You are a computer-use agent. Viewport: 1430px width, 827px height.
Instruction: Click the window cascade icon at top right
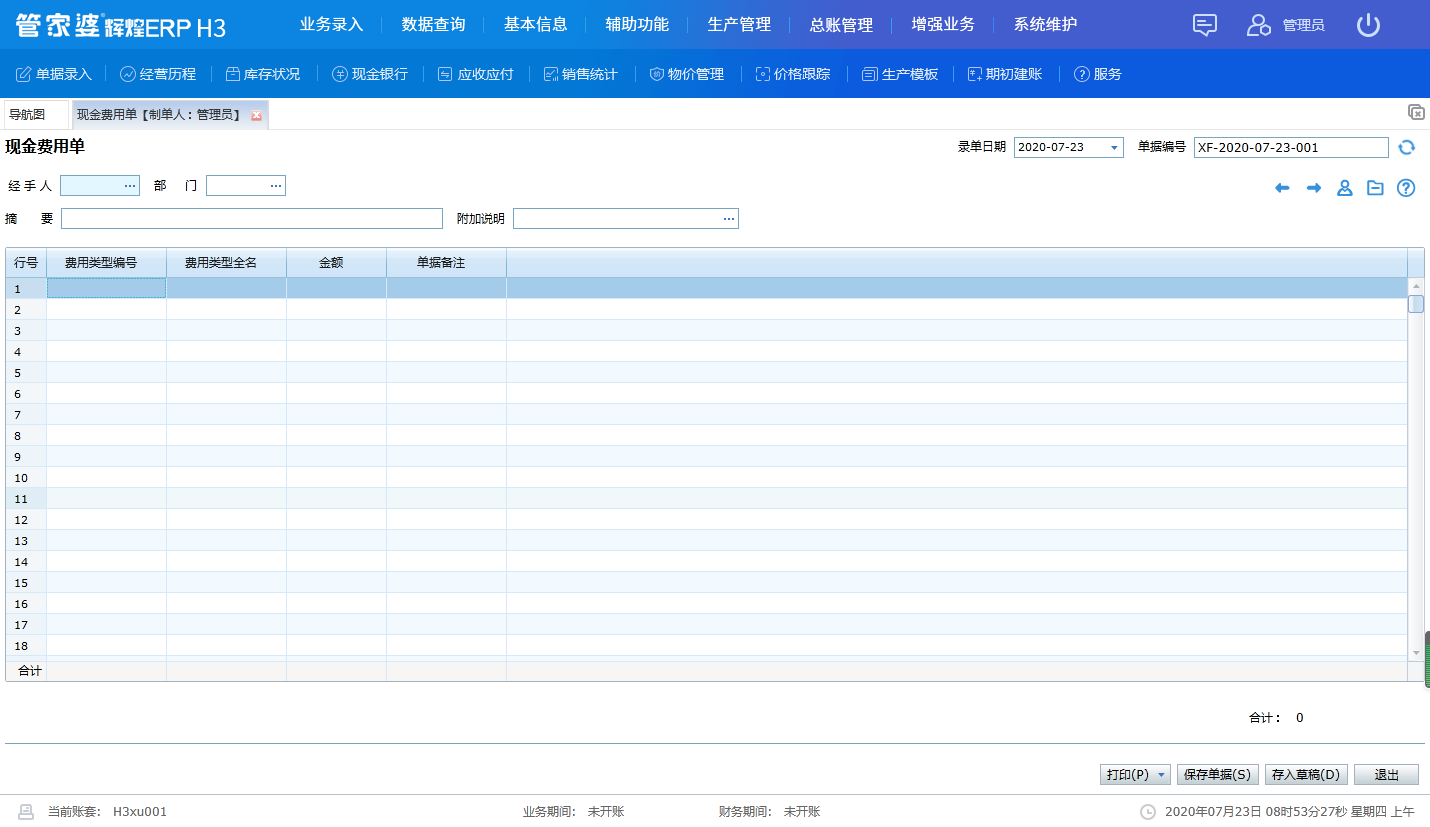(x=1416, y=112)
